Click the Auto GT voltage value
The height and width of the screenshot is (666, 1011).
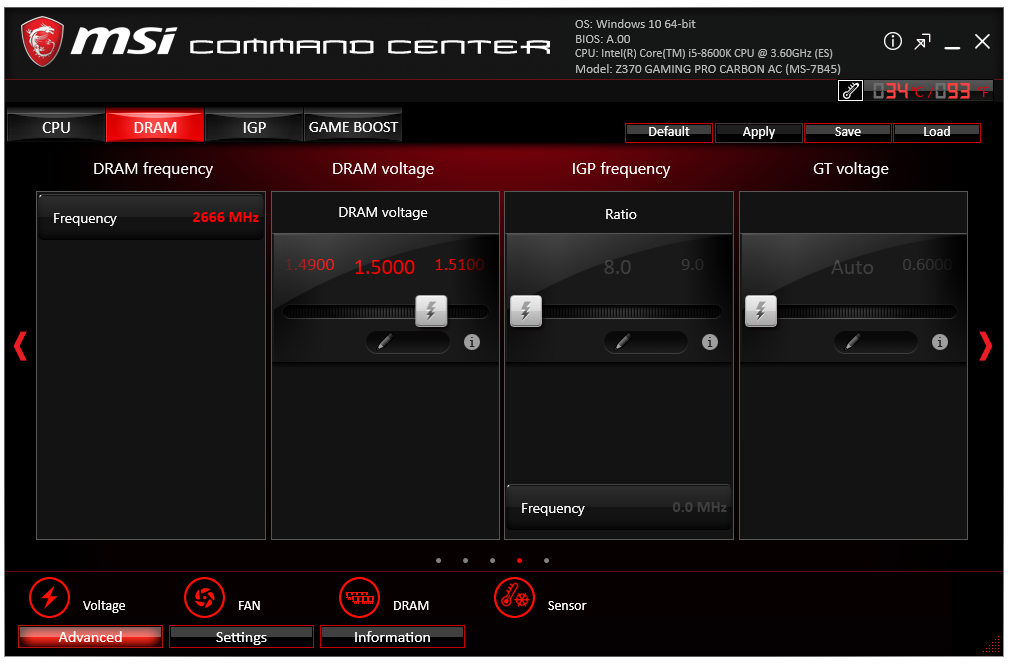pos(852,267)
